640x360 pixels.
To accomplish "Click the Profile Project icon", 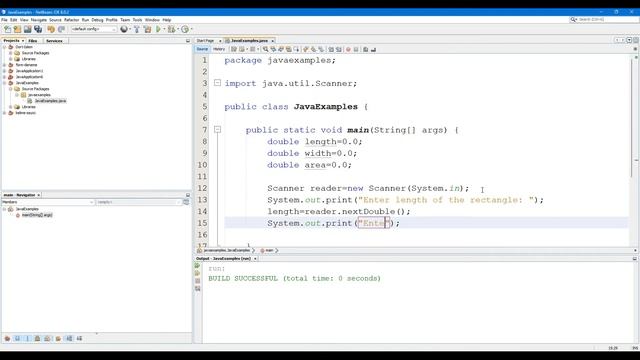I will tap(185, 29).
